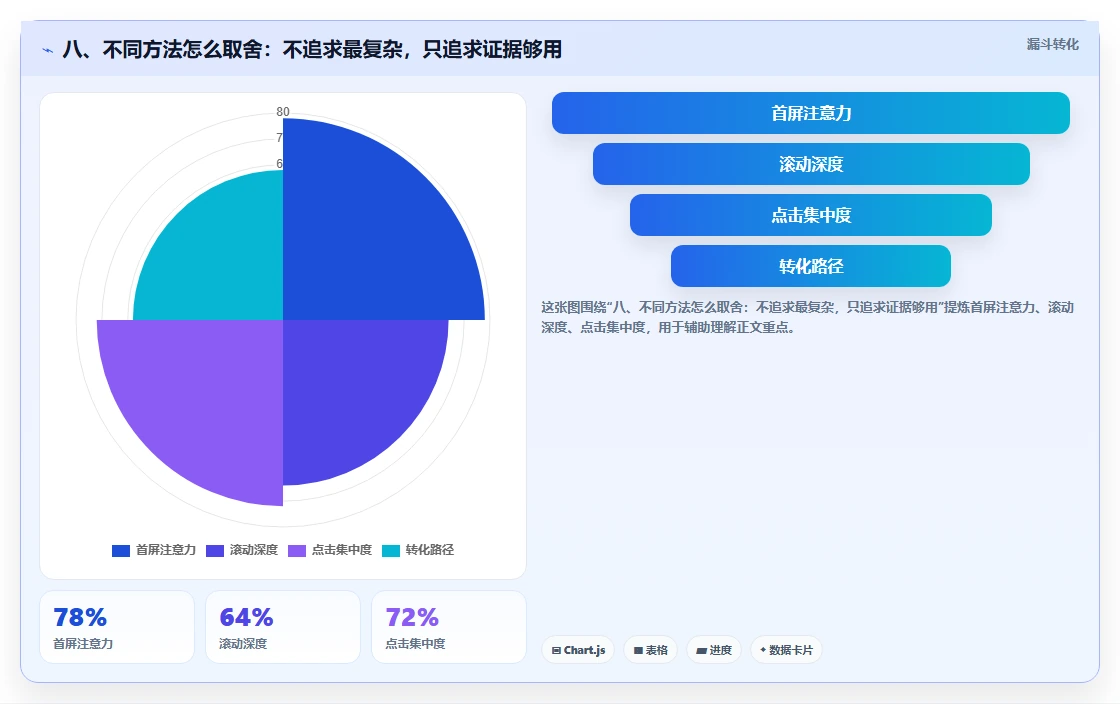Open the 72% 点击集中度 stat card

[x=449, y=627]
